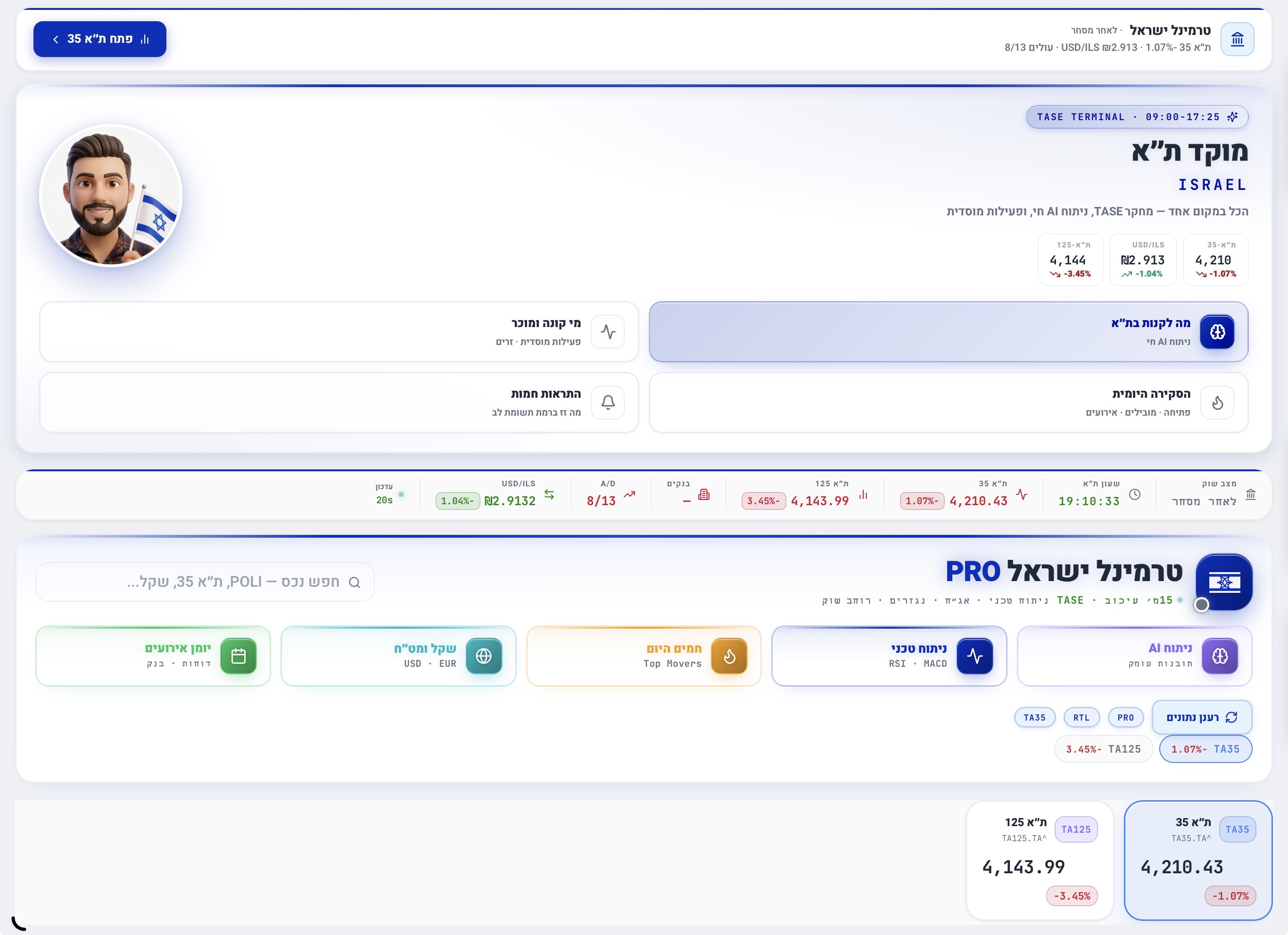This screenshot has height=935, width=1288.
Task: Click the trending arrow icon next to 8/13
Action: pos(629,494)
